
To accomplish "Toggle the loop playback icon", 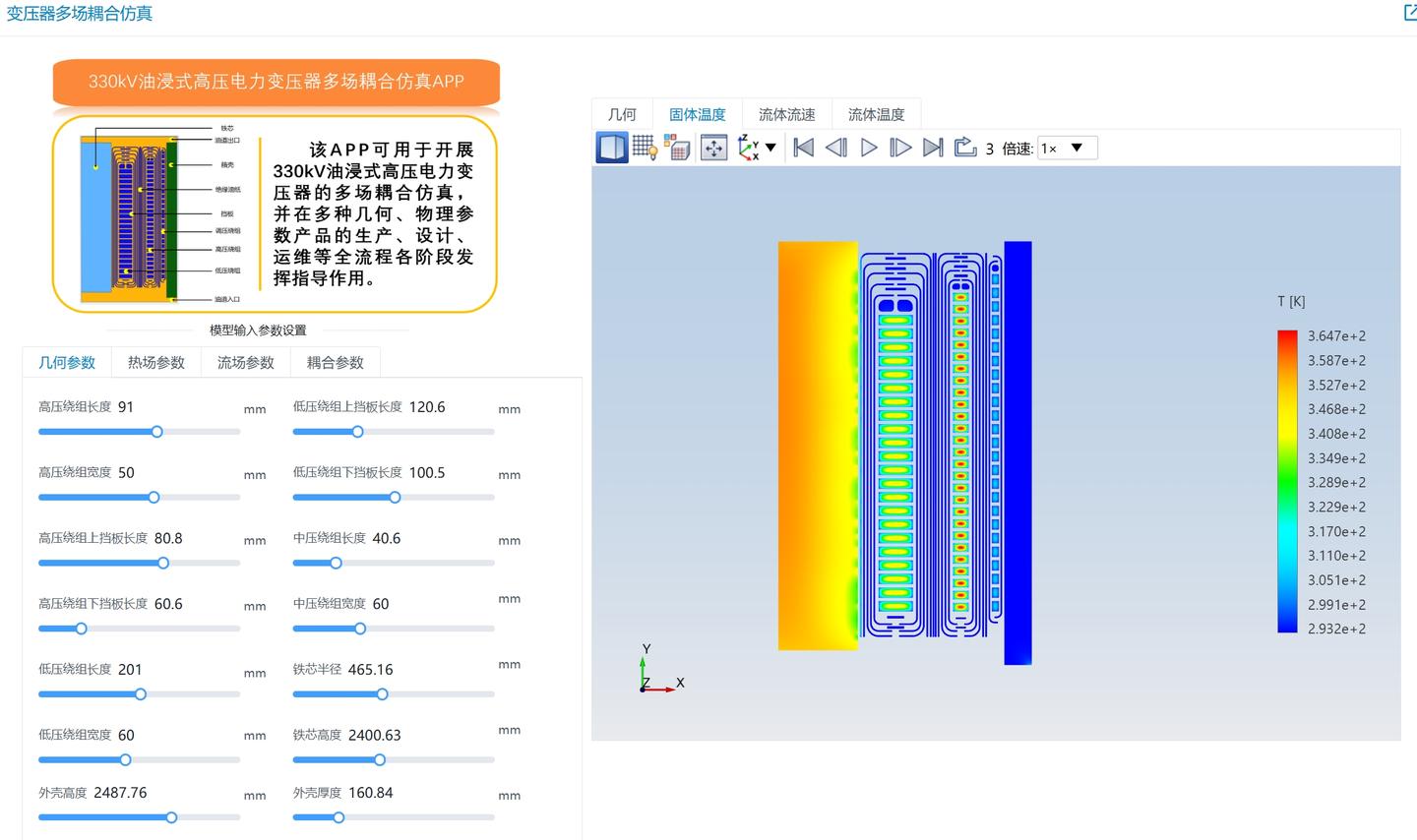I will click(x=965, y=148).
